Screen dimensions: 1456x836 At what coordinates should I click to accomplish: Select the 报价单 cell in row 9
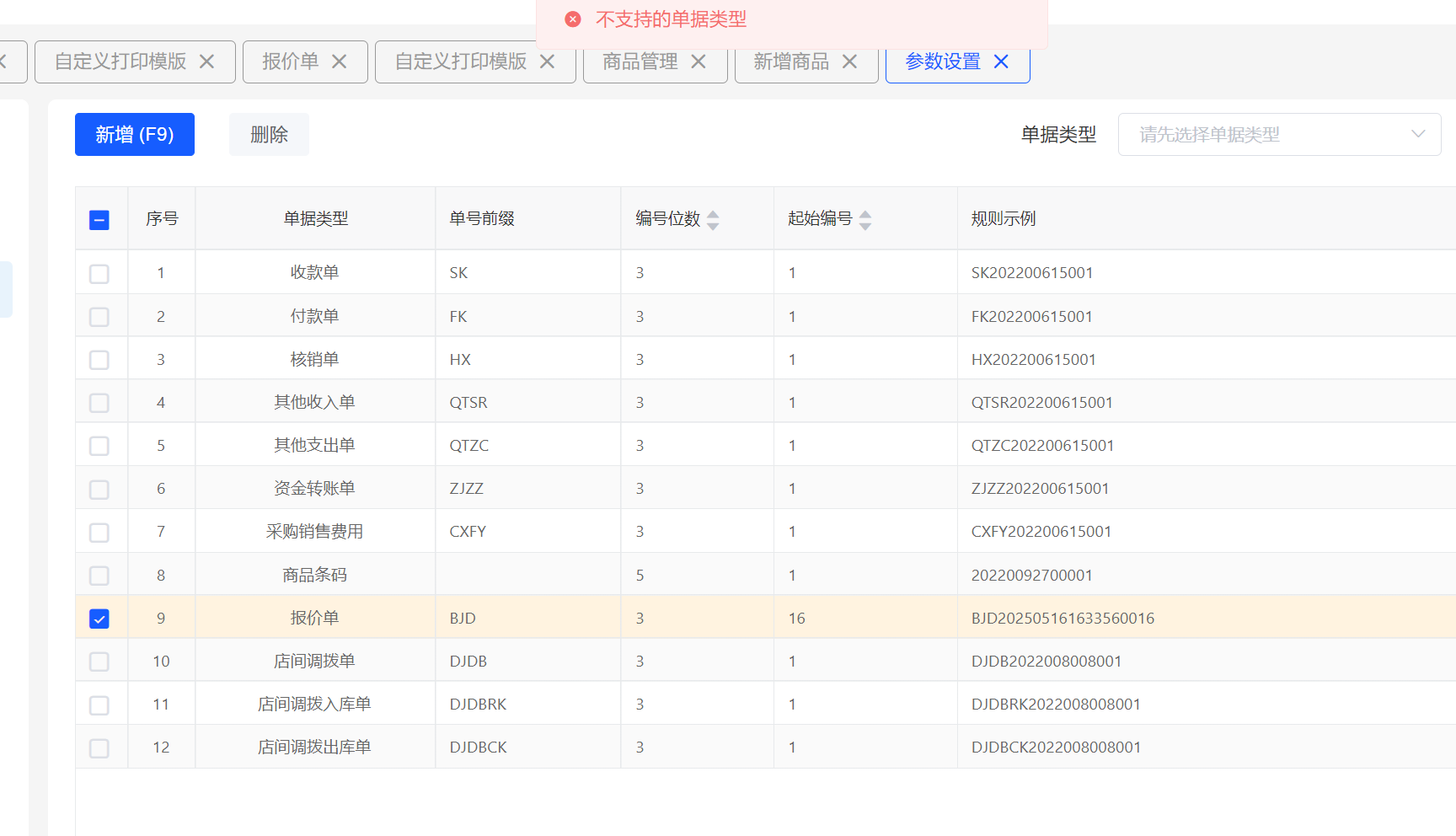pos(315,618)
